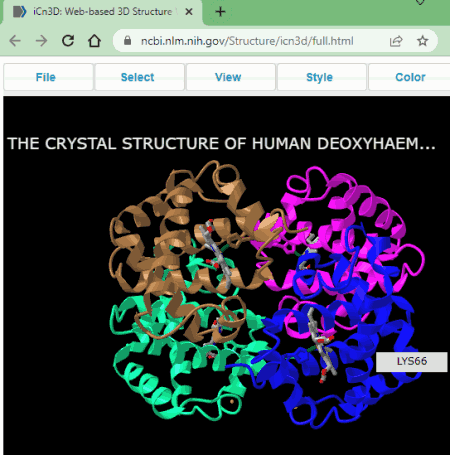Go forward using the browser forward arrow
This screenshot has width=450, height=455.
point(42,41)
